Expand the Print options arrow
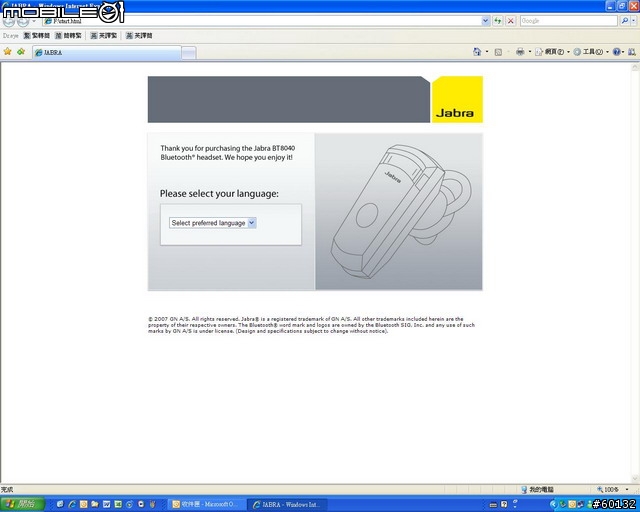 pyautogui.click(x=529, y=52)
